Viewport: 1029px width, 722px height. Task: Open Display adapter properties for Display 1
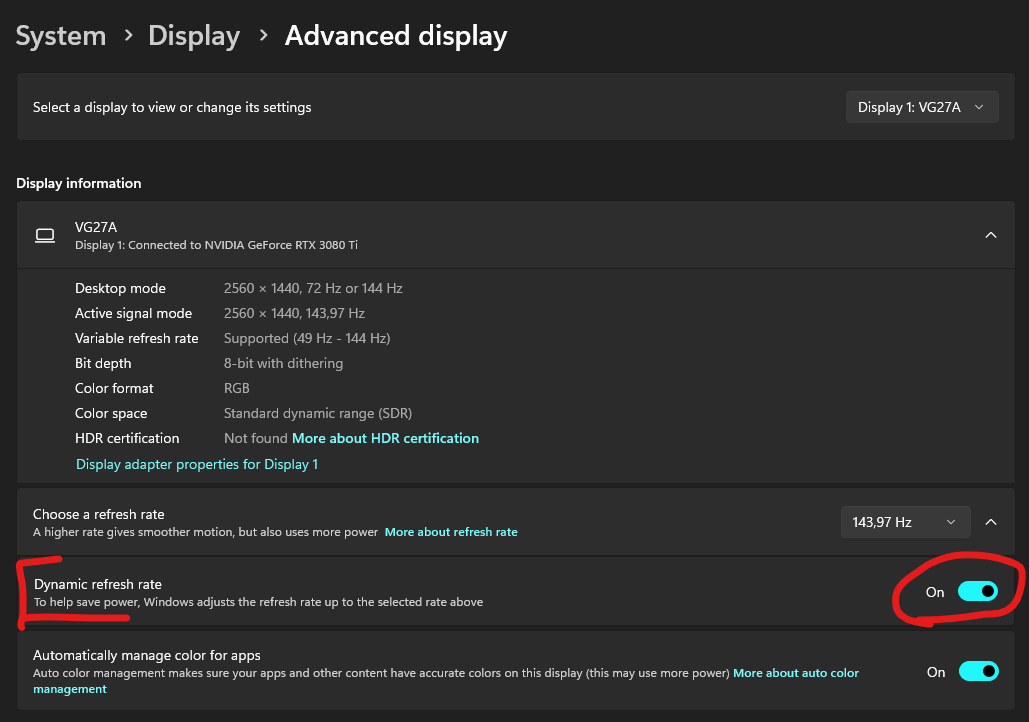pyautogui.click(x=197, y=464)
